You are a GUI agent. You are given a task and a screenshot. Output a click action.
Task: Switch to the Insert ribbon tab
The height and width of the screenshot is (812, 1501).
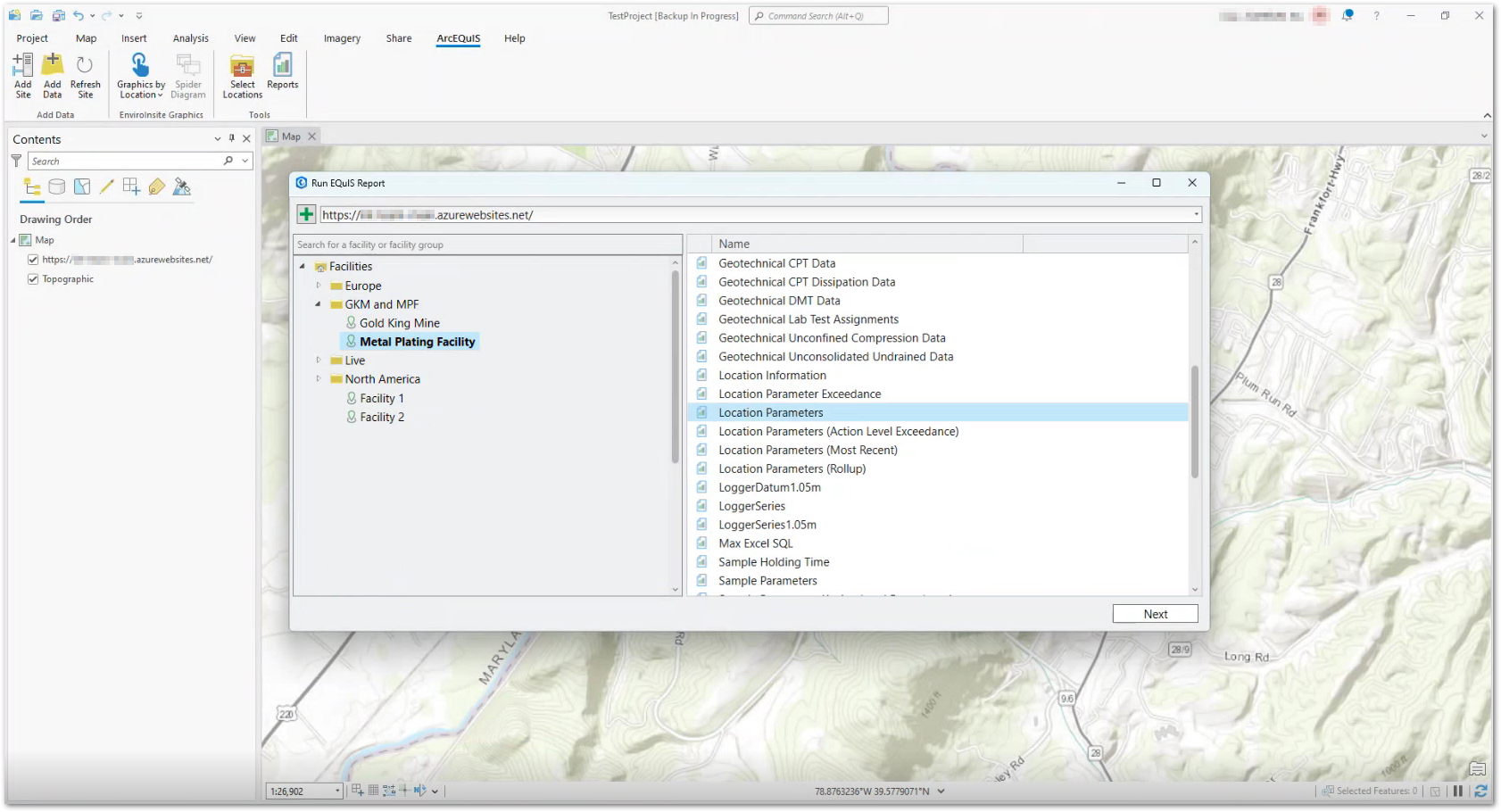pyautogui.click(x=134, y=38)
